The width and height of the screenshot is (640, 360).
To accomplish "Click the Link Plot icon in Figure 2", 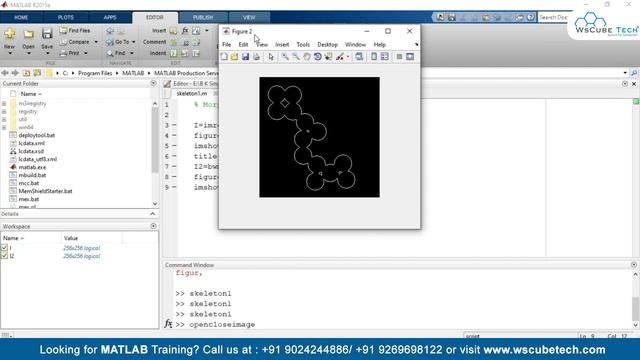I will coord(359,57).
